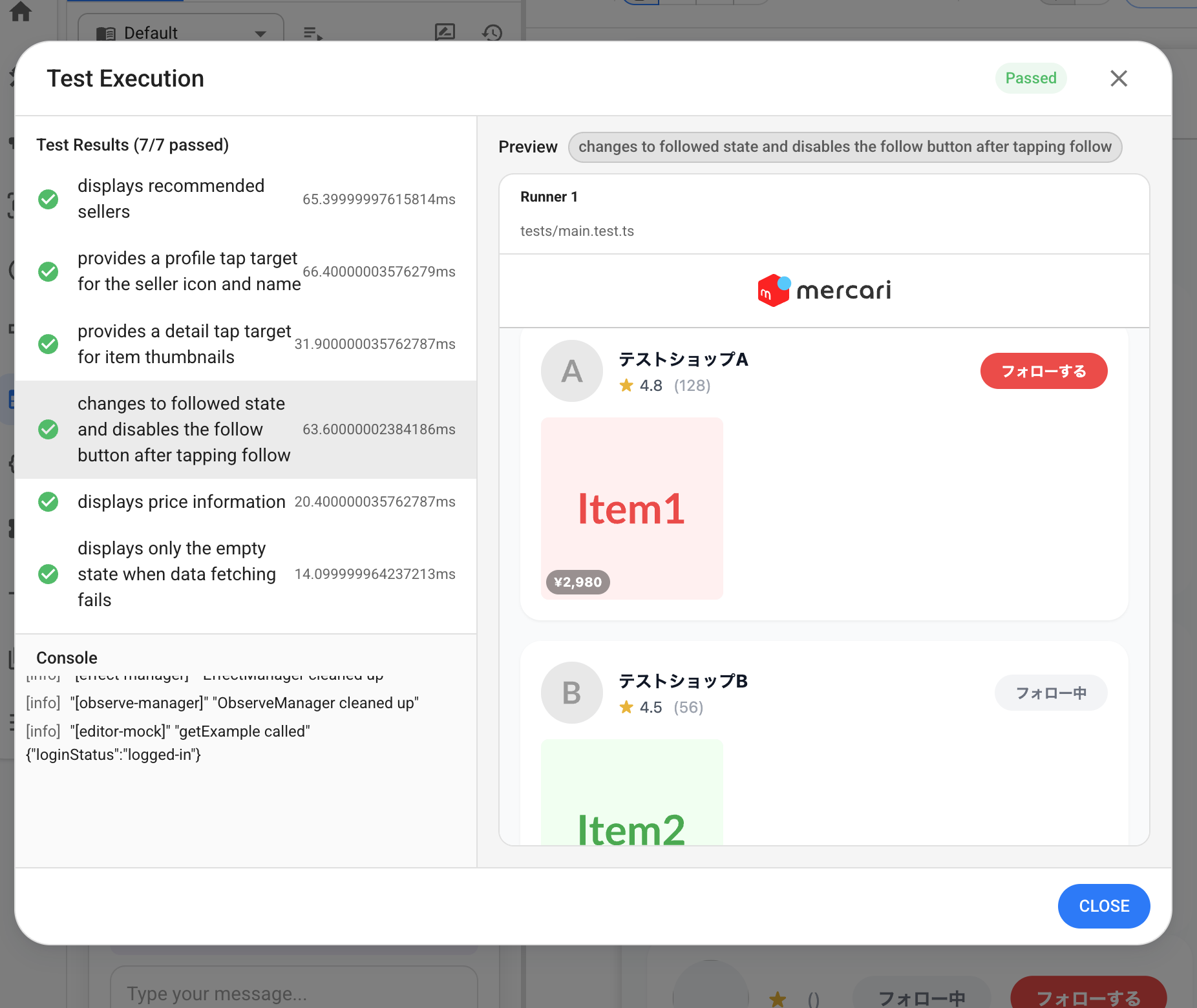The width and height of the screenshot is (1197, 1008).
Task: Select 'changes to followed state' test result
Action: tap(246, 429)
